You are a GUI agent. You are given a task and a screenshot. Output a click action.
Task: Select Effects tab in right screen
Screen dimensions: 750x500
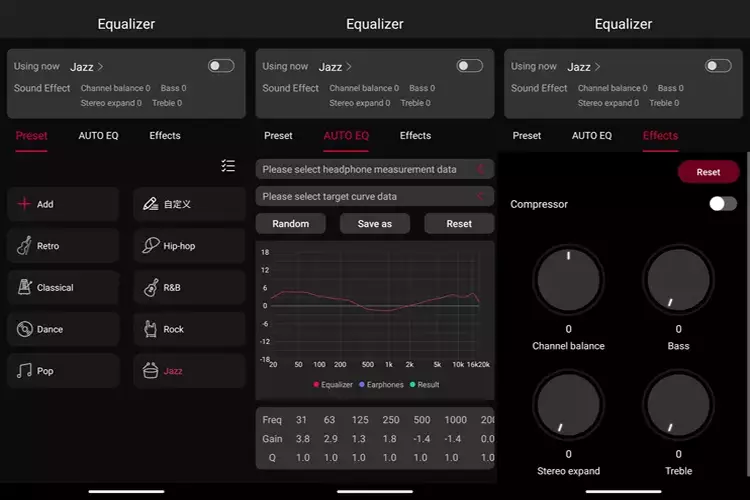click(660, 135)
